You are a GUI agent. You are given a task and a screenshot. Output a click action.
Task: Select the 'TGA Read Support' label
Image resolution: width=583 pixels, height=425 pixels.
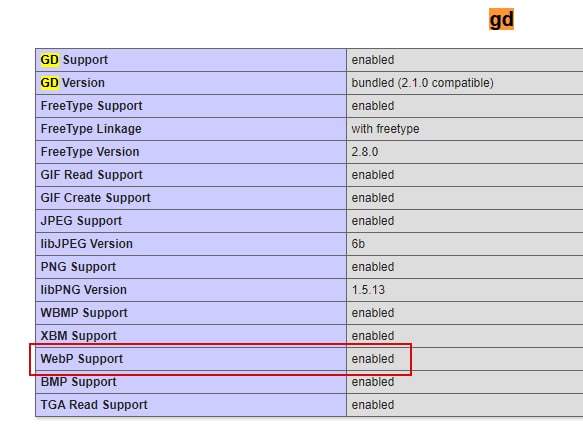pyautogui.click(x=94, y=405)
